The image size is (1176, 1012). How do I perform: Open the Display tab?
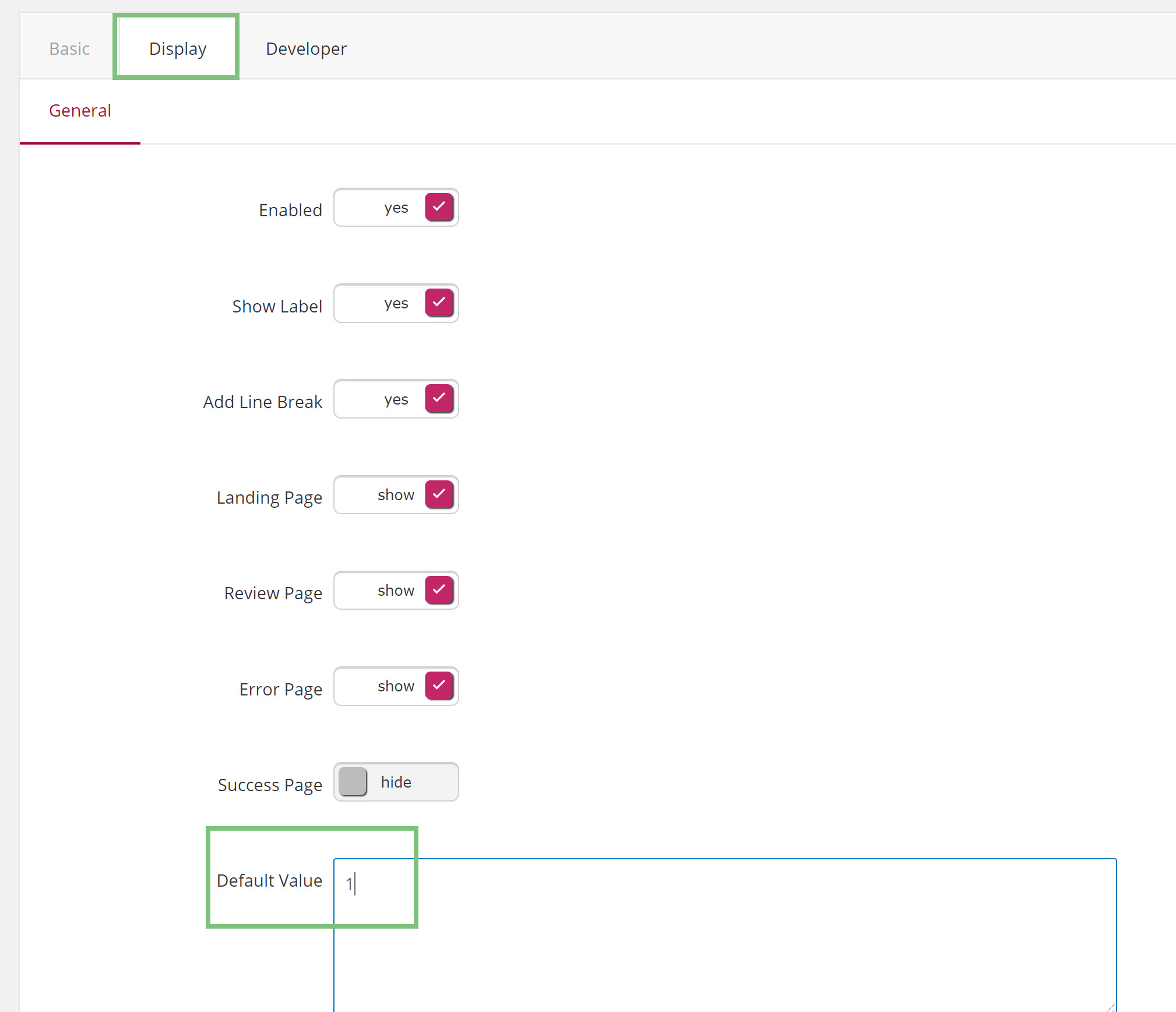[178, 48]
